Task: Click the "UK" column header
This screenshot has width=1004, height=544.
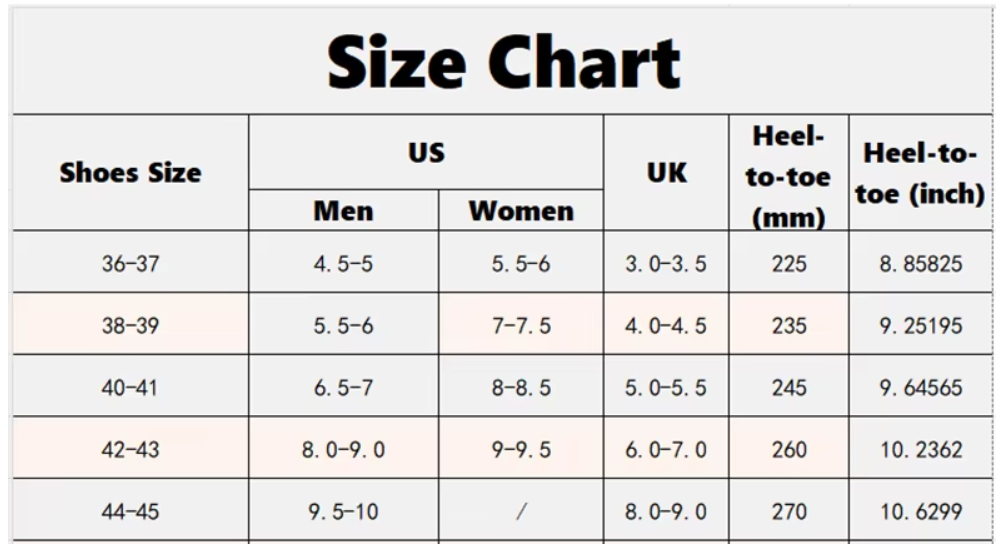Action: point(666,173)
